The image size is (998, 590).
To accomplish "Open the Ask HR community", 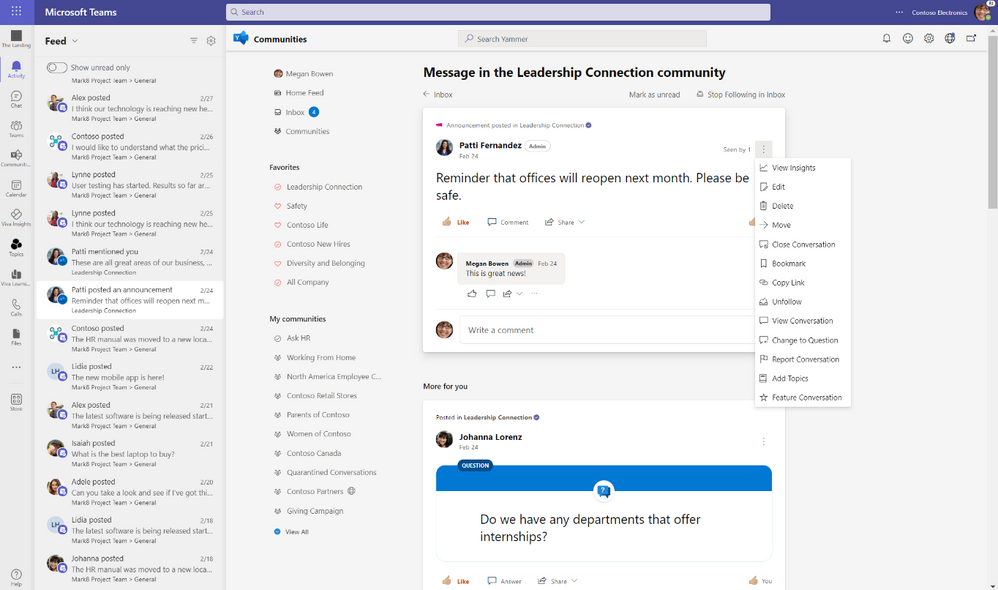I will [x=292, y=339].
